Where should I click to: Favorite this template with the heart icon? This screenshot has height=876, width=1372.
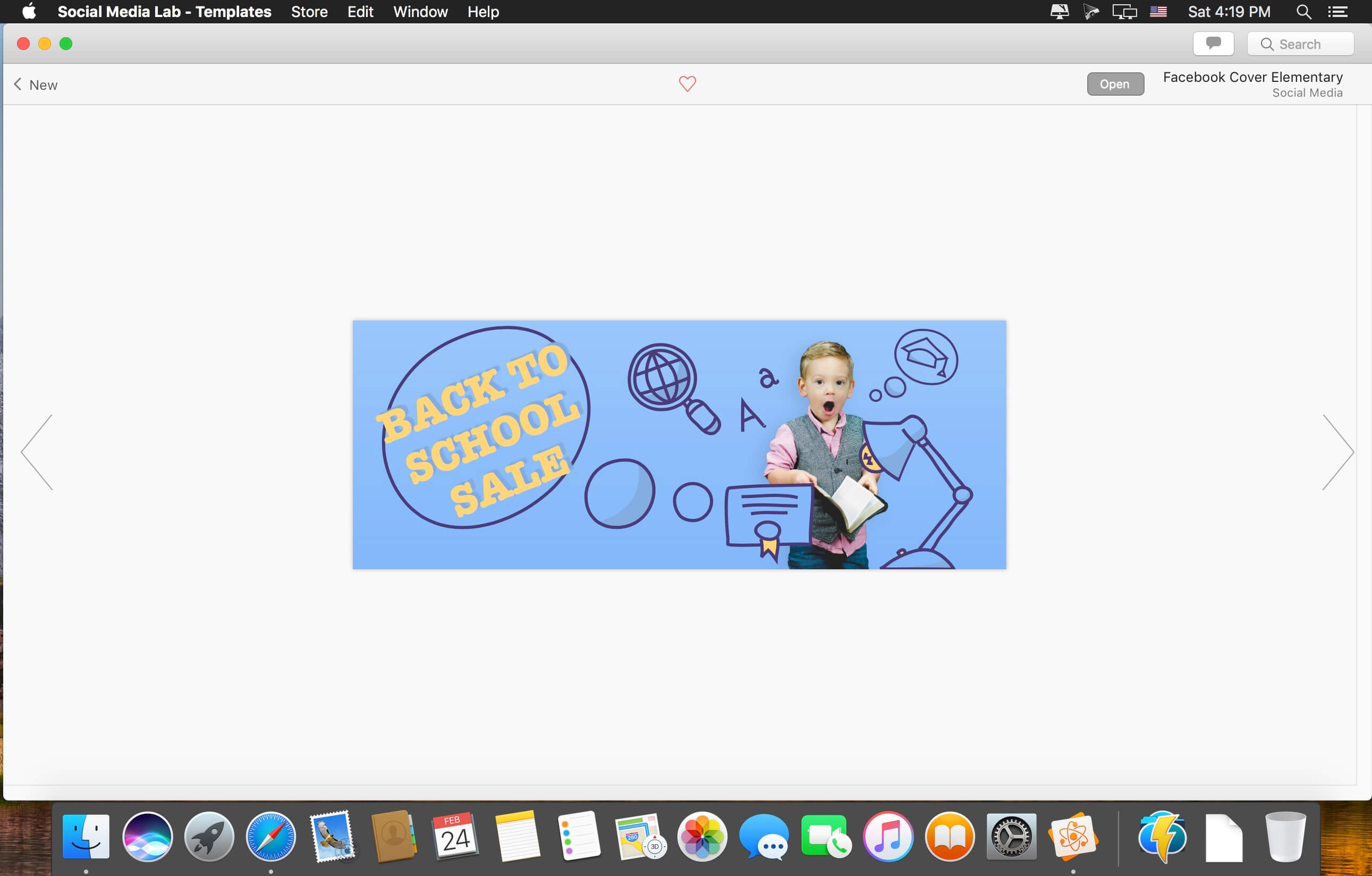coord(687,84)
